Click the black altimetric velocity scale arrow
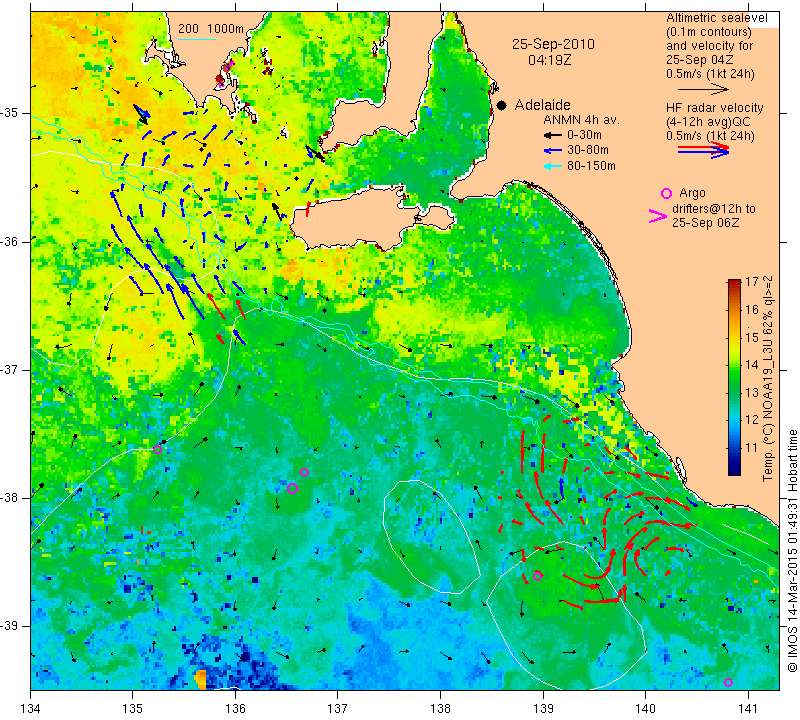The image size is (800, 720). click(703, 89)
